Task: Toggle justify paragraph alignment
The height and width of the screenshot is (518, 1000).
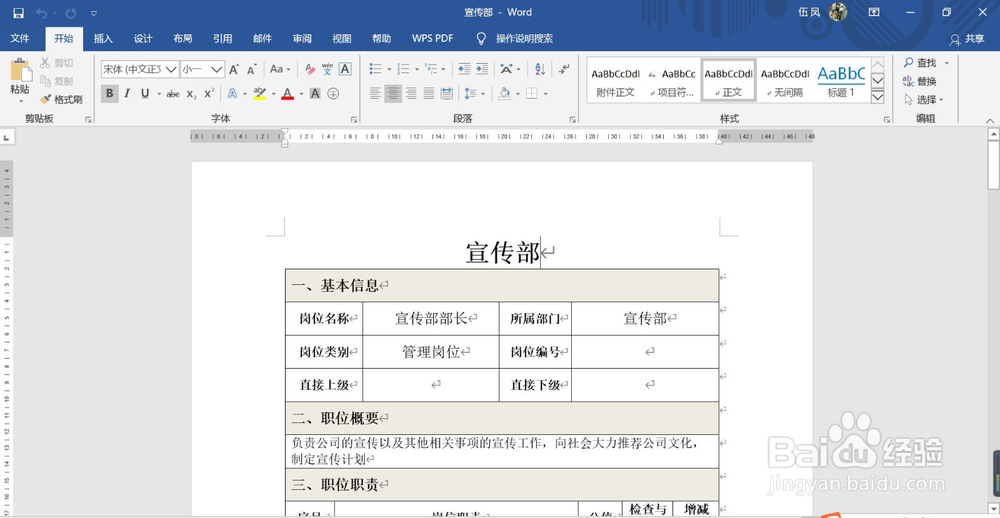Action: [x=429, y=94]
